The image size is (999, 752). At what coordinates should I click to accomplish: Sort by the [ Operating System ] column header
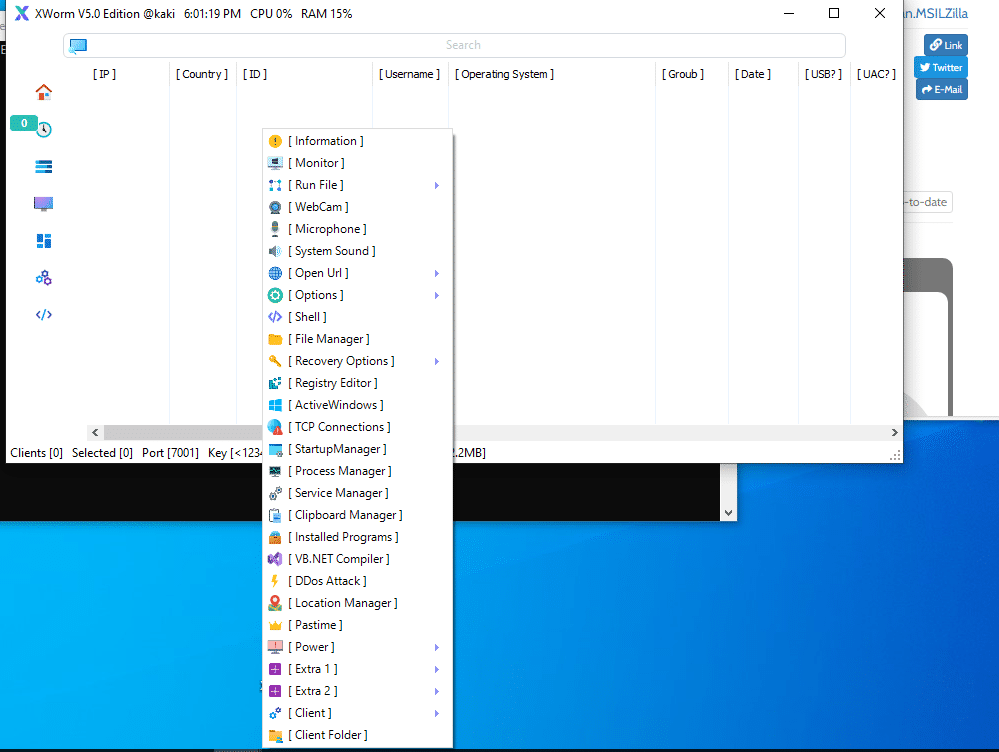[x=505, y=75]
